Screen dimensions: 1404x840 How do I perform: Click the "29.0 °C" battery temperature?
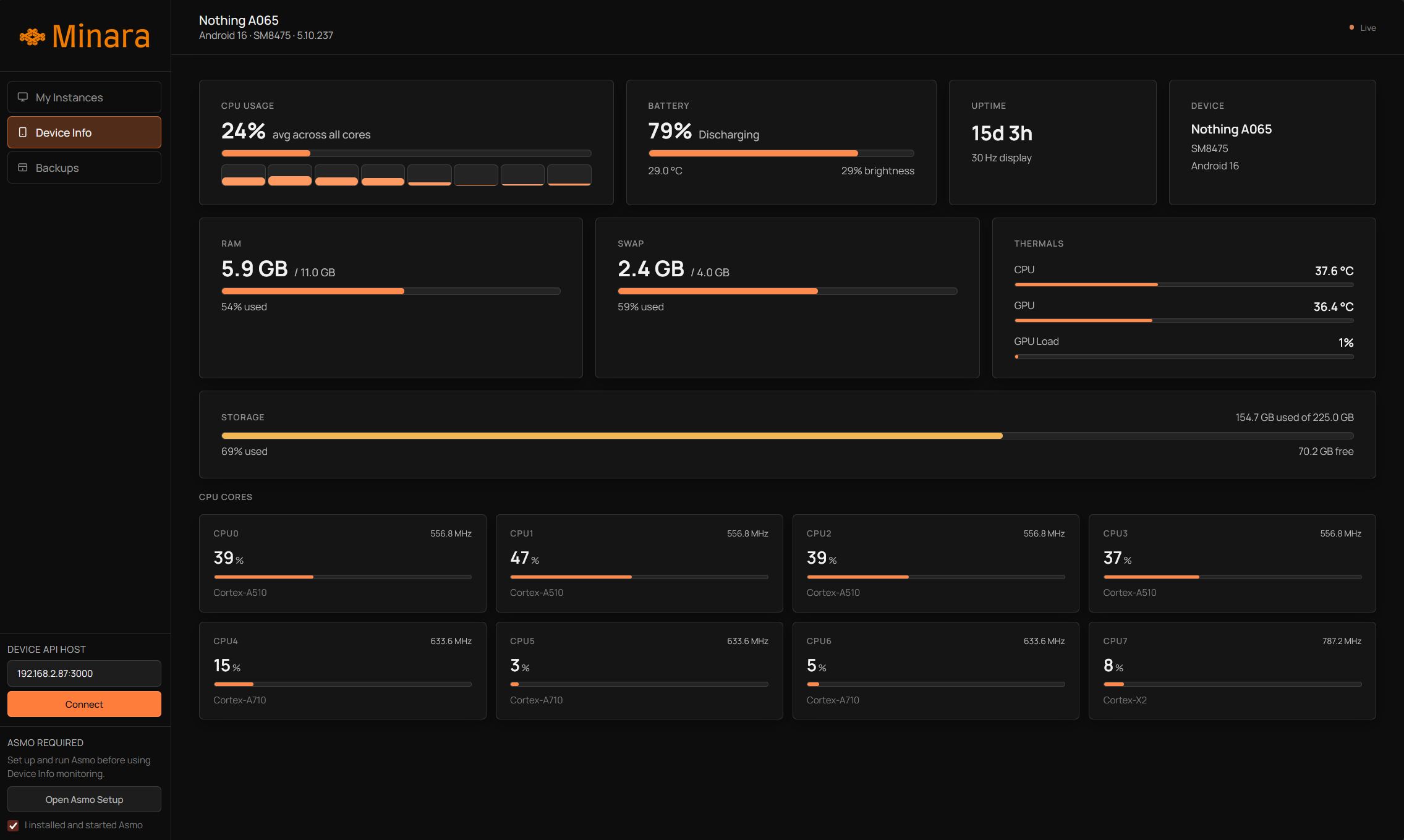[665, 171]
